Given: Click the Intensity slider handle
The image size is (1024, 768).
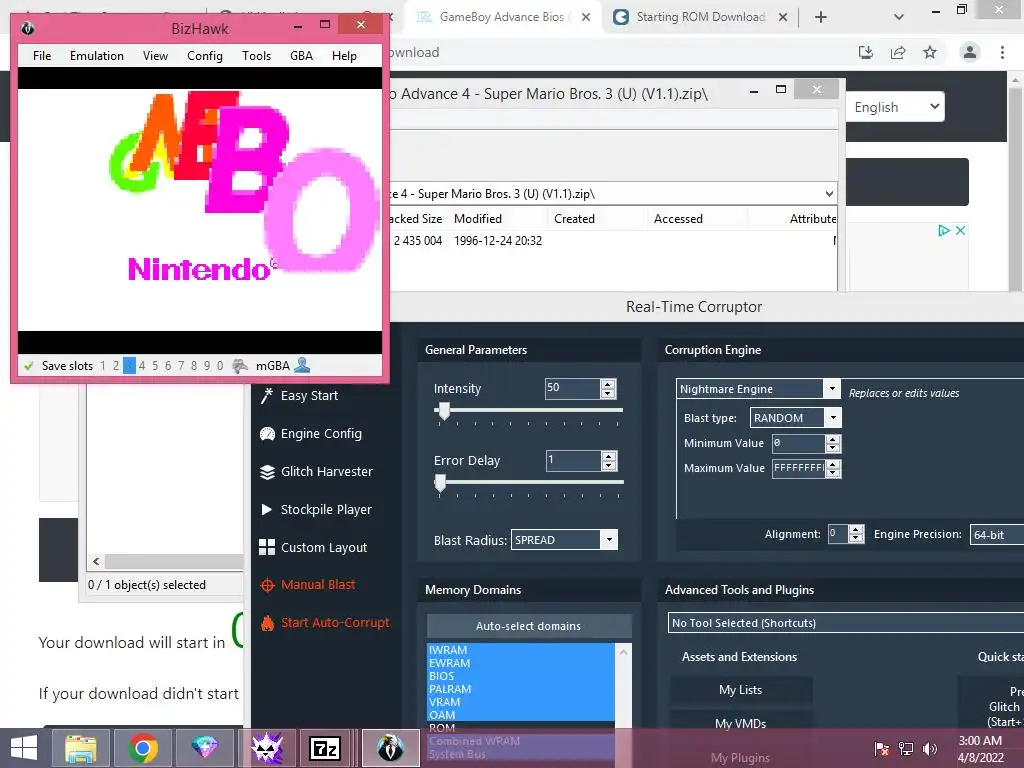Looking at the screenshot, I should coord(444,411).
